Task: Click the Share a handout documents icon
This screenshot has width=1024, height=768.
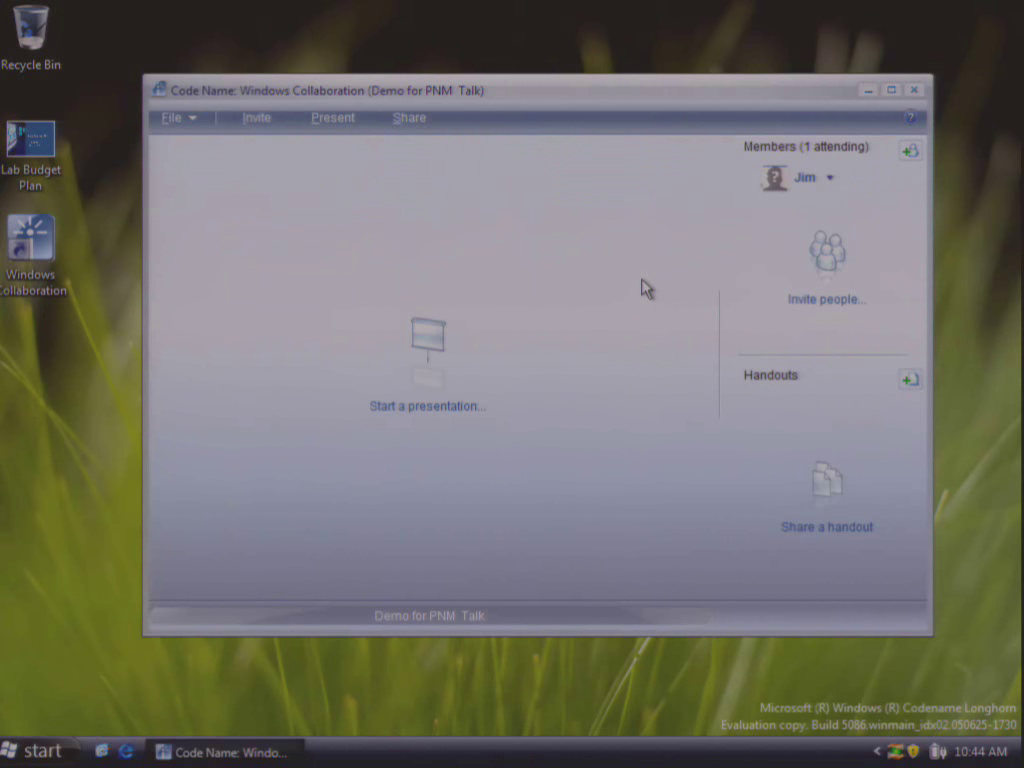Action: point(827,481)
